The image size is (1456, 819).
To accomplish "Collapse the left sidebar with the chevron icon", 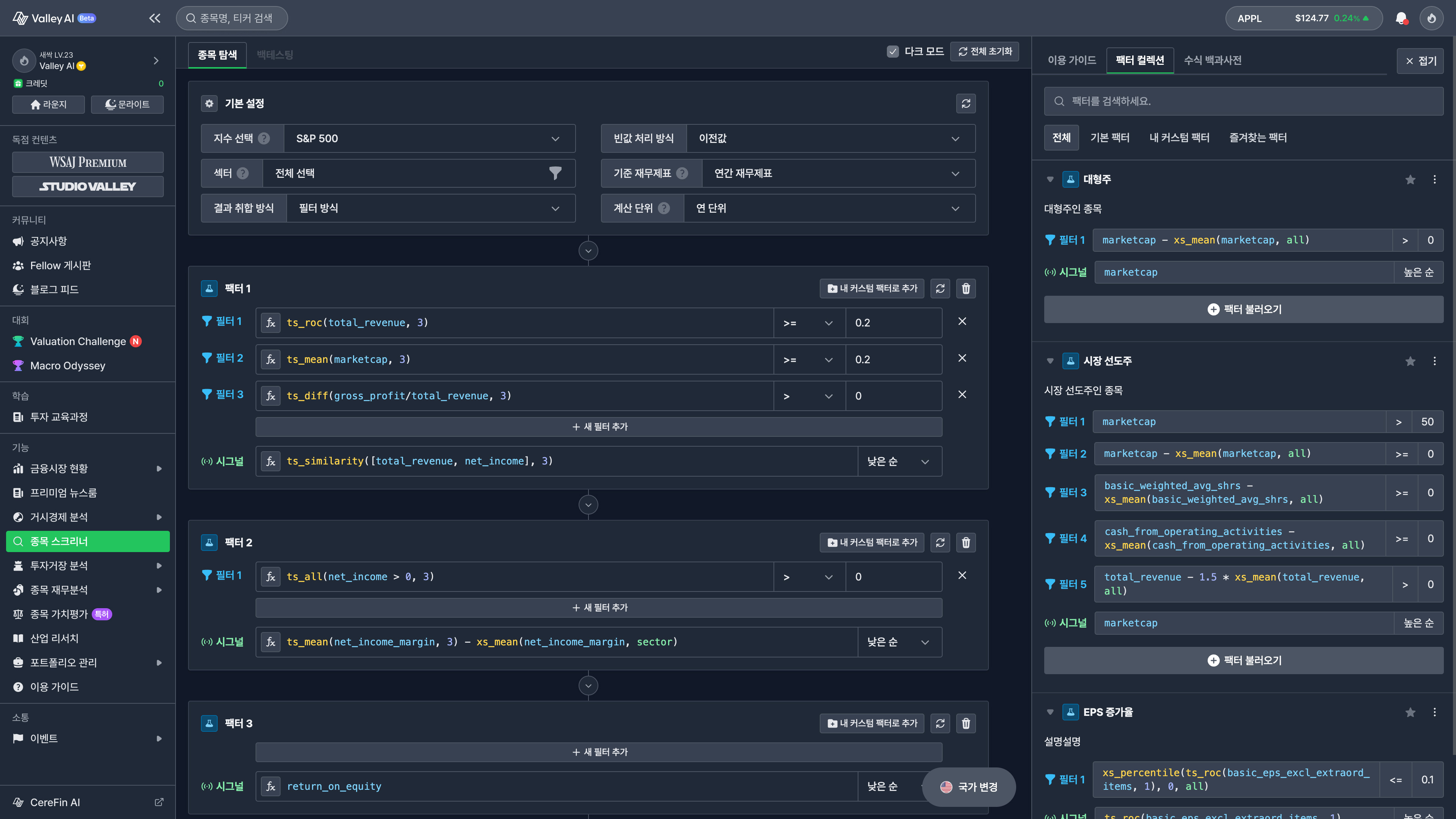I will (154, 17).
